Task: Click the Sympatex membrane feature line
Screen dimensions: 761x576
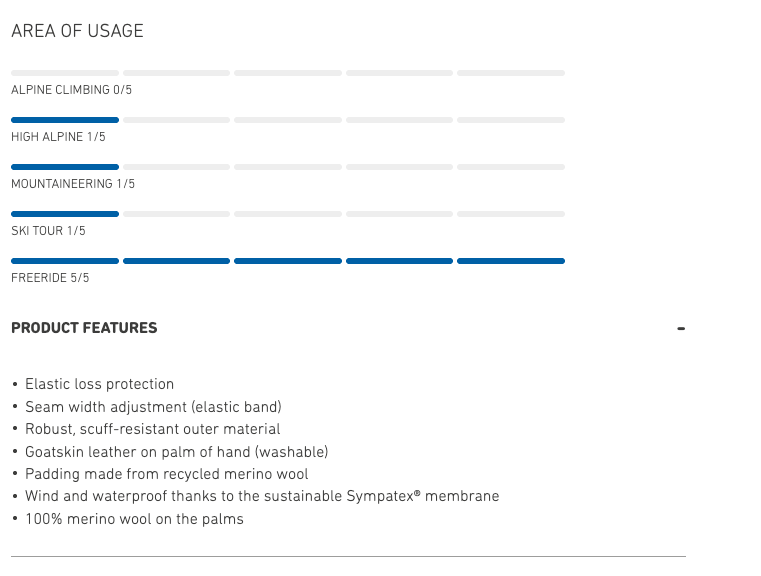Action: 261,496
